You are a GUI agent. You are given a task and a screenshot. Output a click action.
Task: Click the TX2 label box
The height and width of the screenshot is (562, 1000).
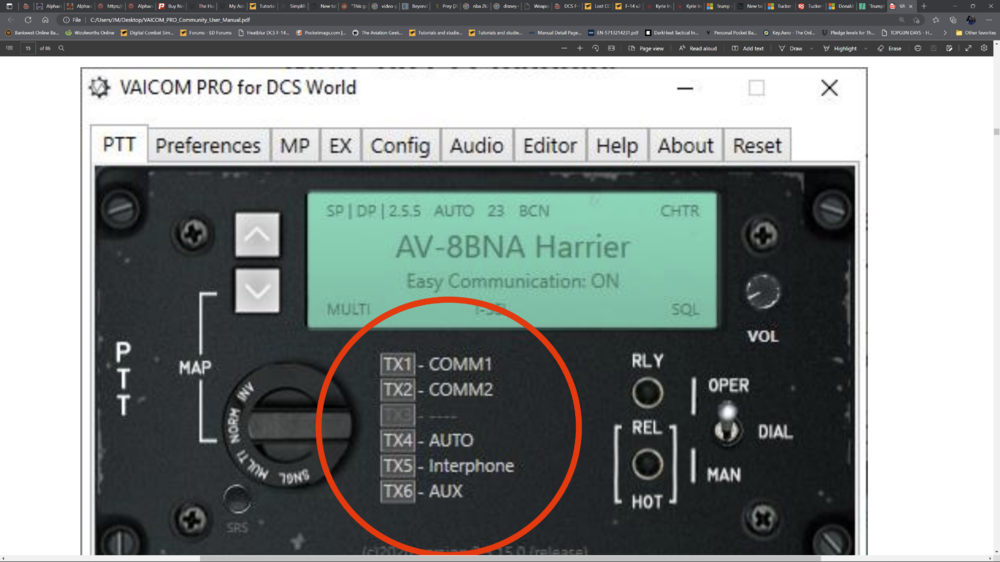point(397,390)
